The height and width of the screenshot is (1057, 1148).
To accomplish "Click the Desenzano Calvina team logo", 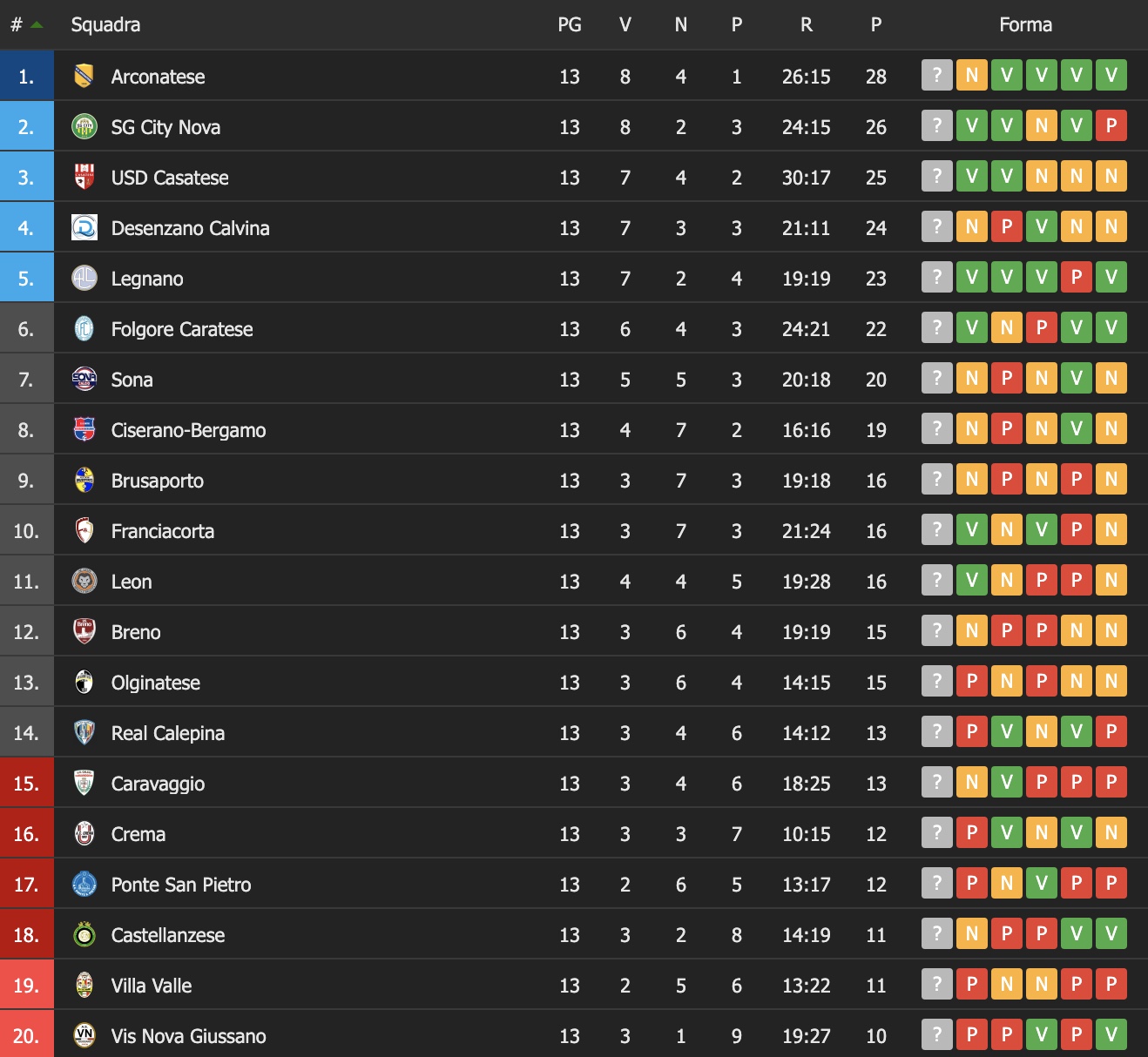I will click(84, 228).
